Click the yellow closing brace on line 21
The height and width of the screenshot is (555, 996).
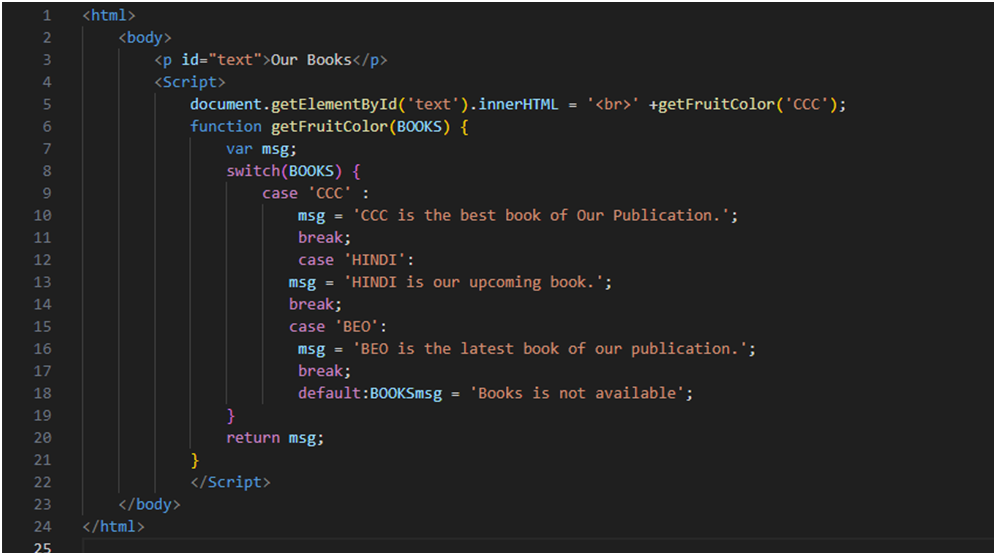click(194, 460)
